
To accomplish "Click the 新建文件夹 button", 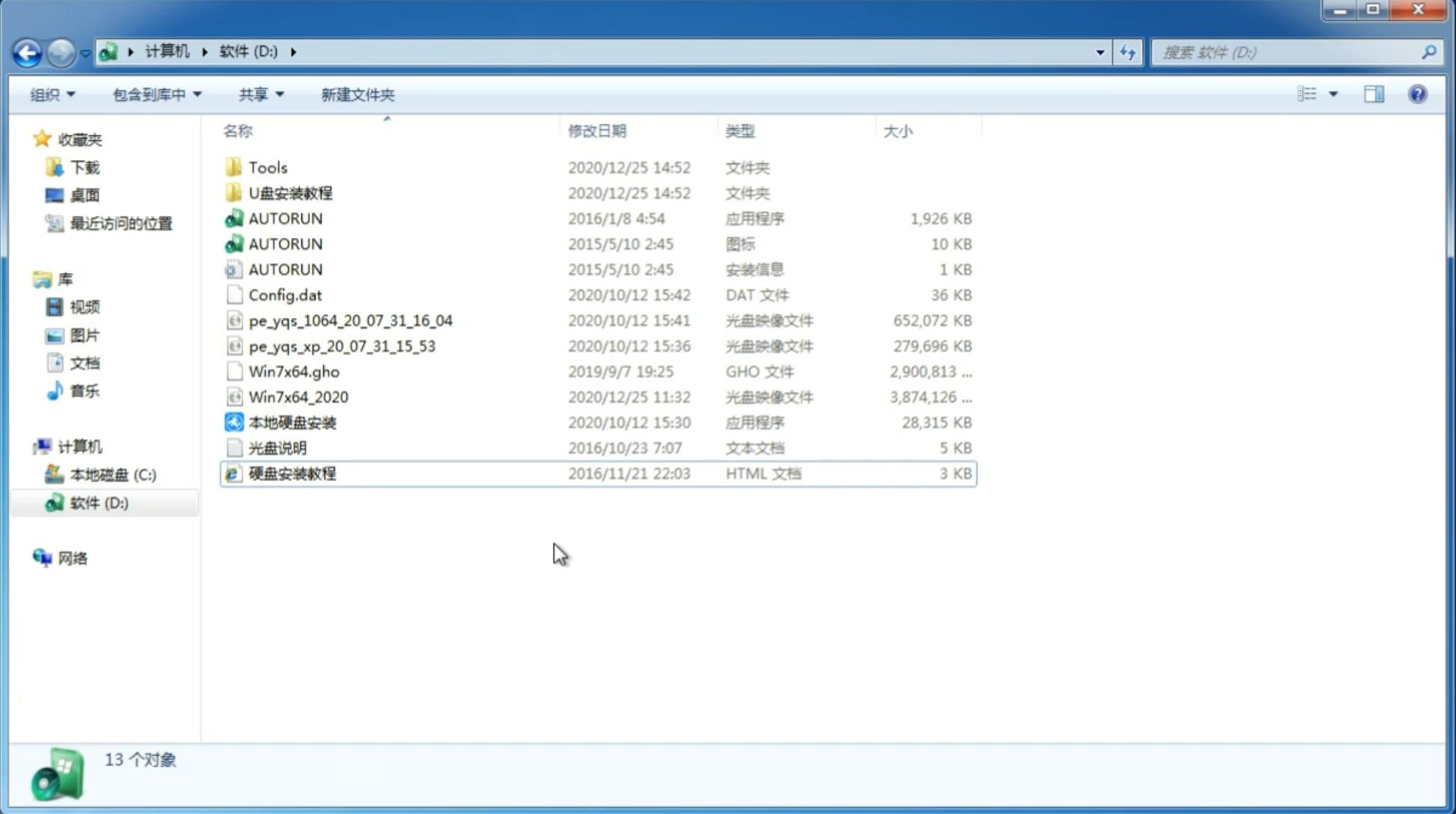I will pyautogui.click(x=358, y=94).
